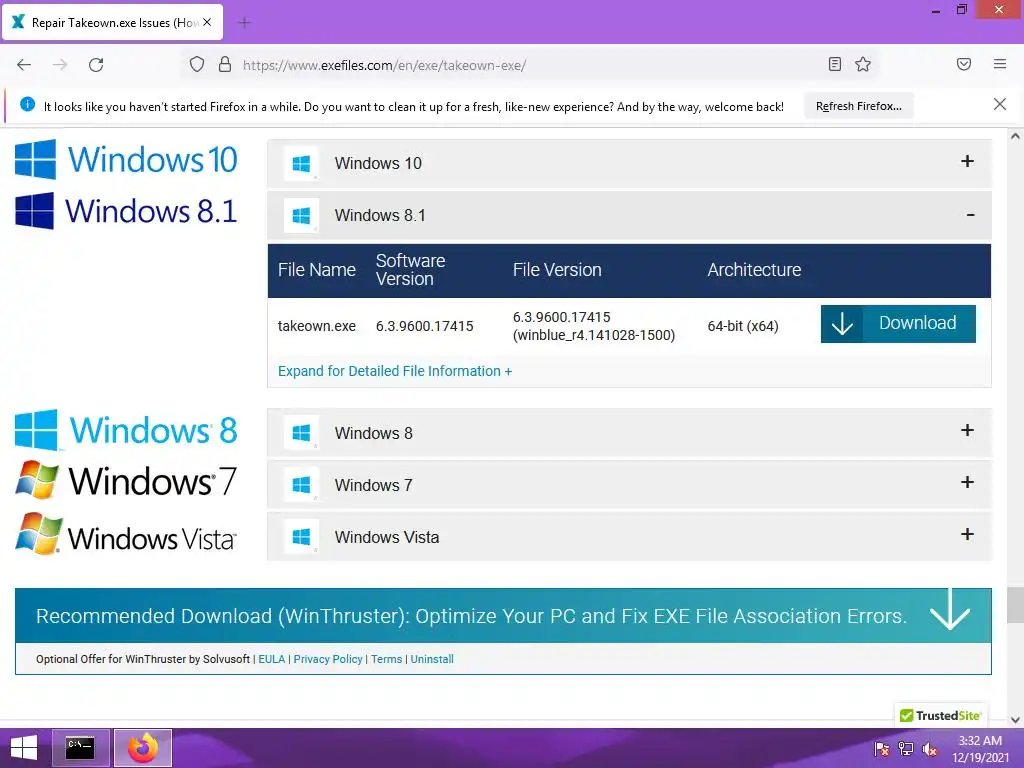Click the Windows 7 logo image
This screenshot has width=1024, height=768.
[126, 481]
